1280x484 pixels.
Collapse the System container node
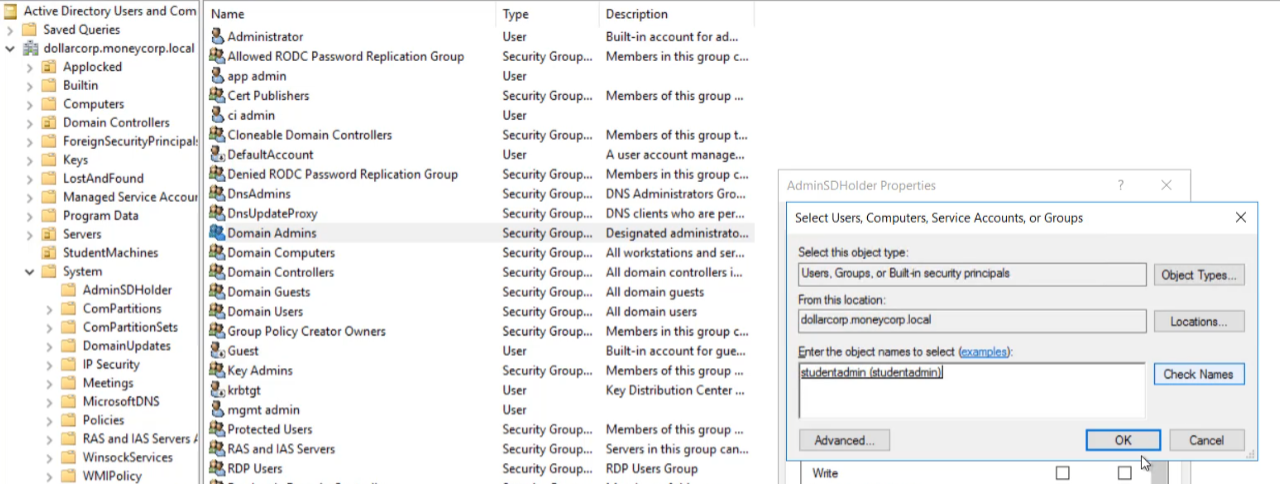(29, 272)
